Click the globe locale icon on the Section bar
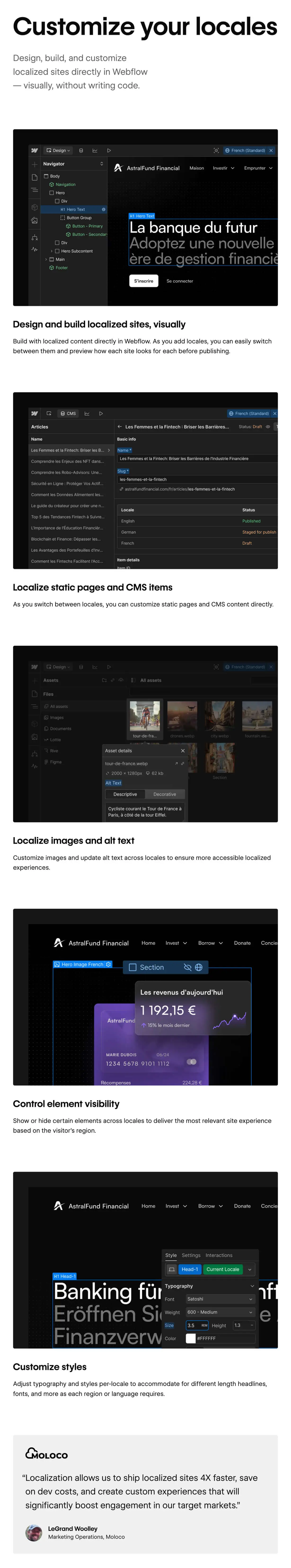Screen dimensions: 291x1568 coord(198,967)
